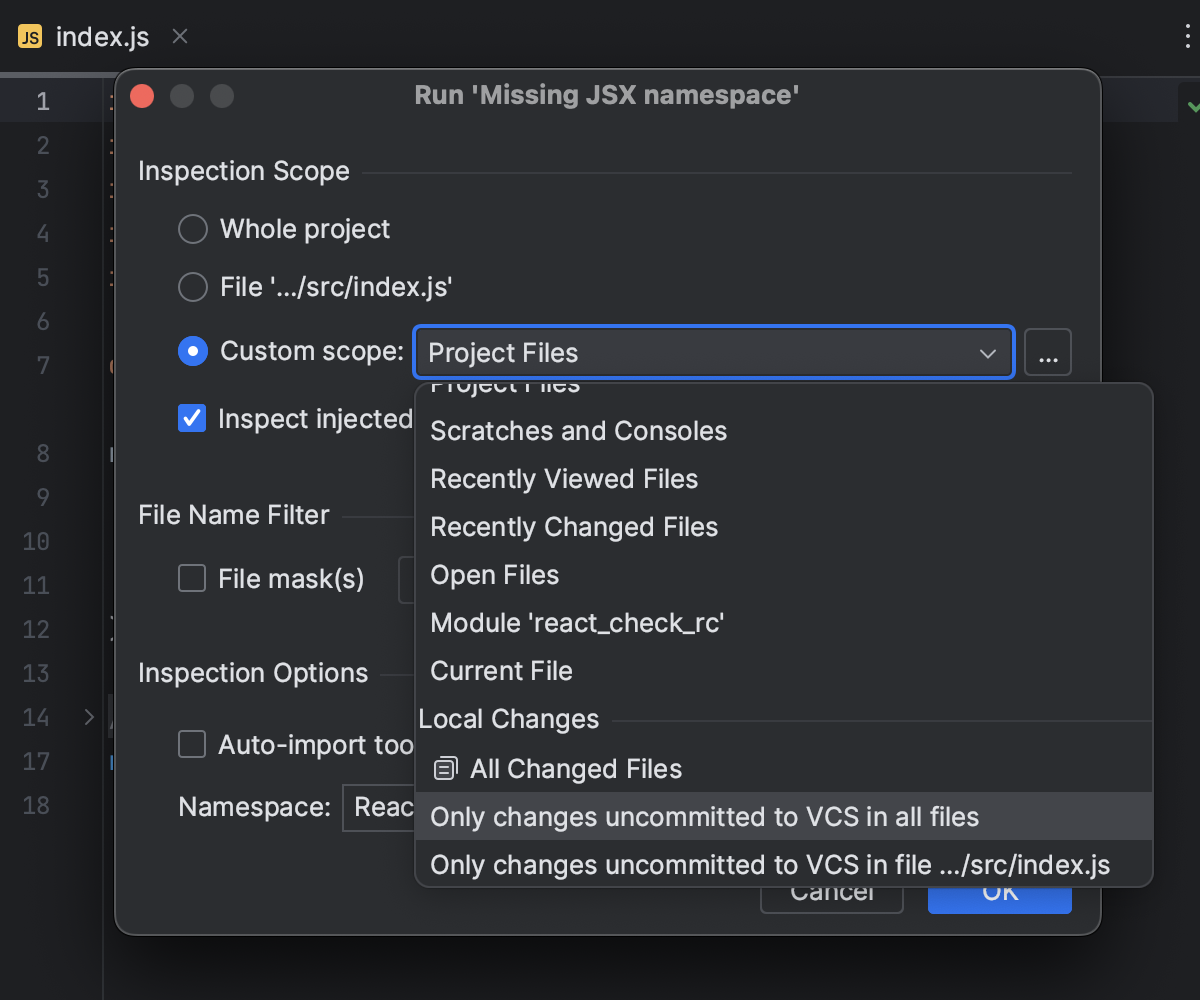The image size is (1200, 1000).
Task: Collapse the Project Files dropdown chevron
Action: coord(987,352)
